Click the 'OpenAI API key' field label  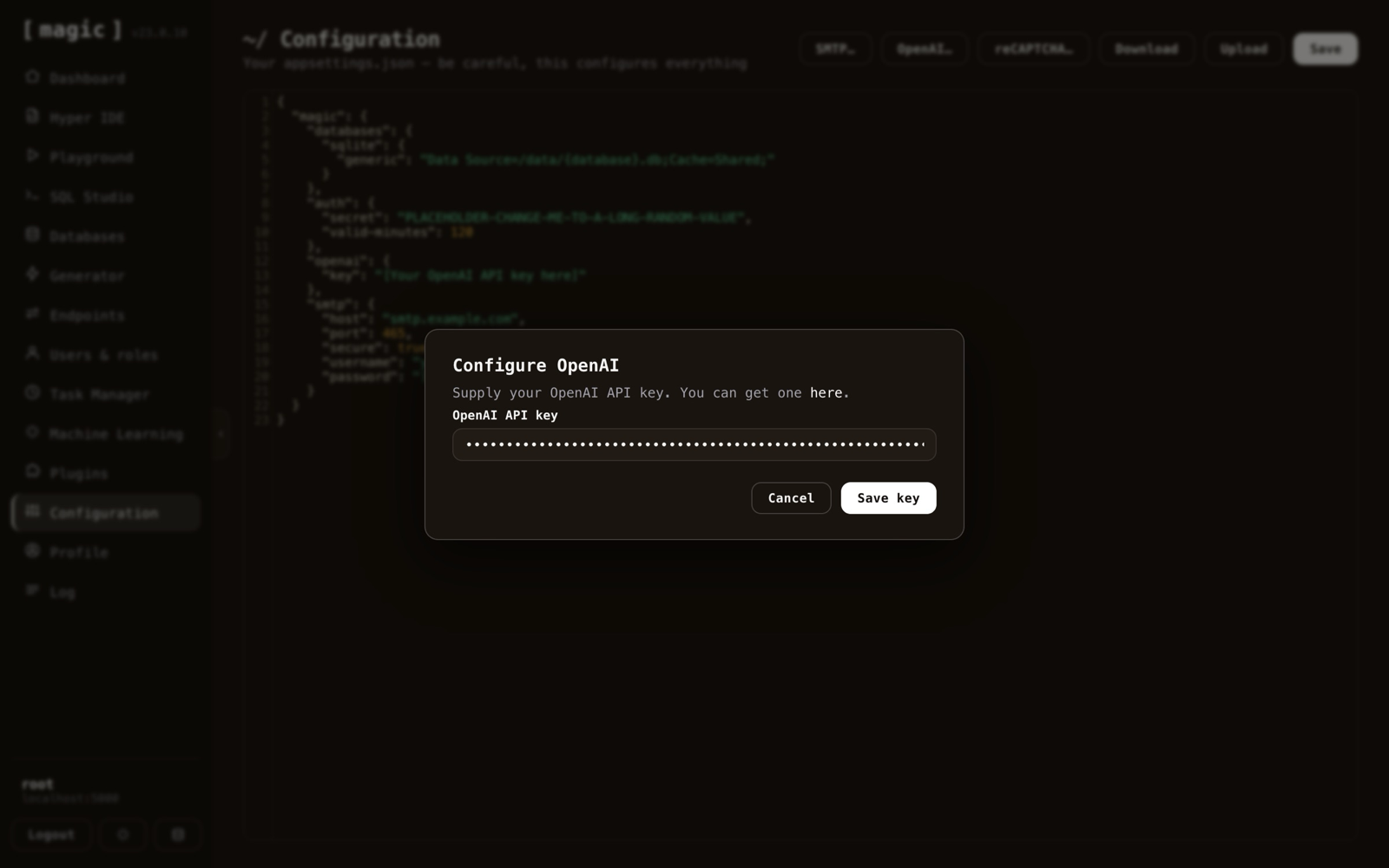(505, 416)
